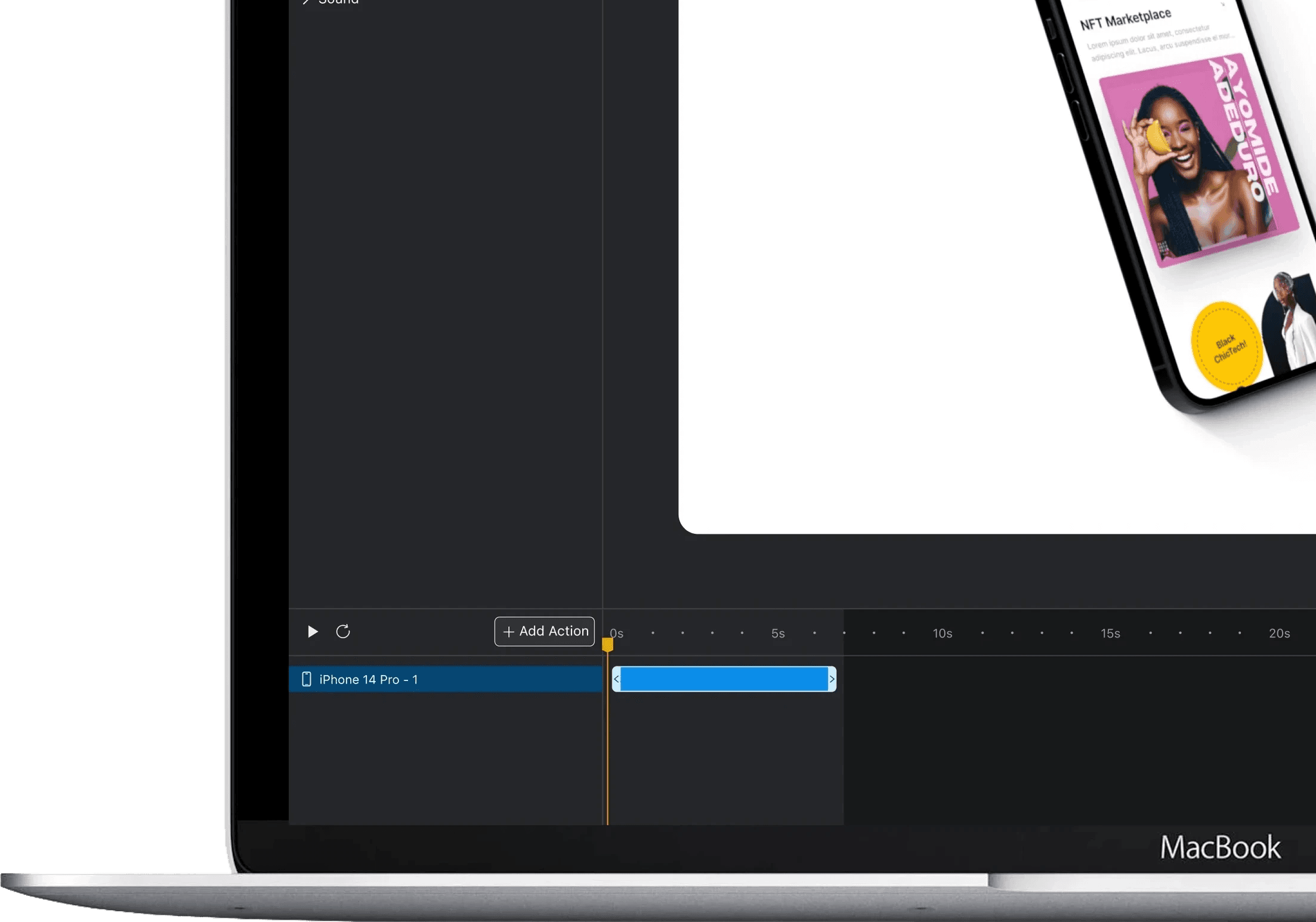Select the blue animation clip in the timeline

point(724,679)
